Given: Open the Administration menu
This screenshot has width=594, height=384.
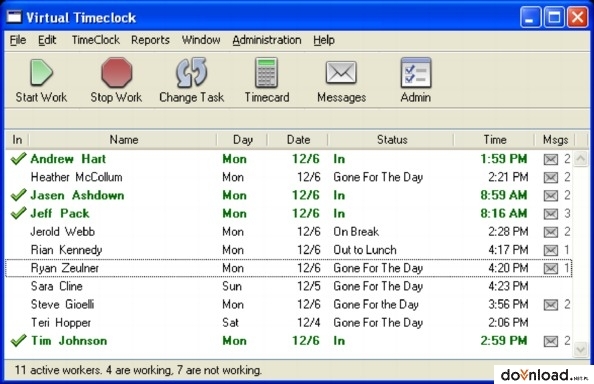Looking at the screenshot, I should pyautogui.click(x=267, y=40).
